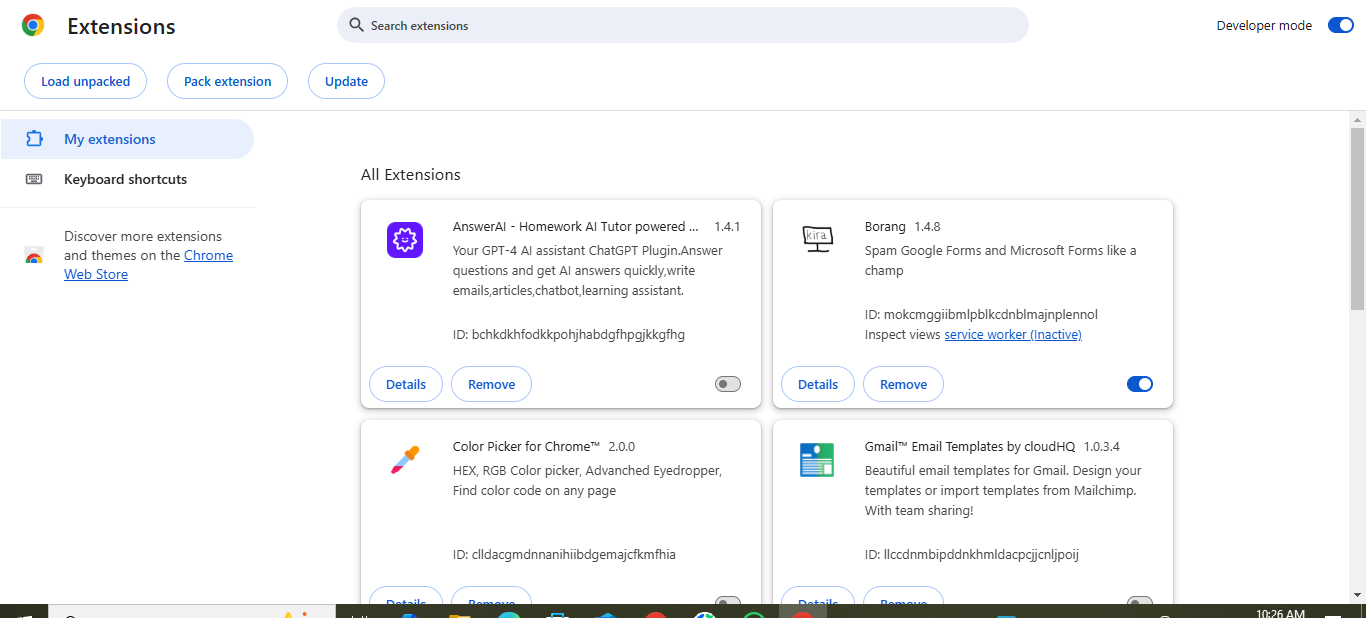Click the page's vertical scrollbar thumb
Image resolution: width=1366 pixels, height=618 pixels.
[1357, 218]
